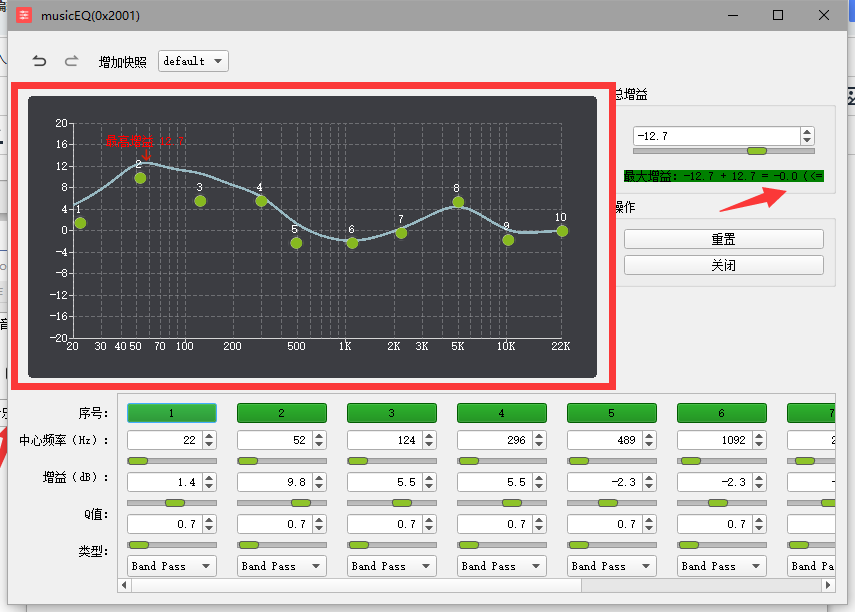Screen dimensions: 855x612
Task: Toggle band 4 green button
Action: [x=502, y=413]
